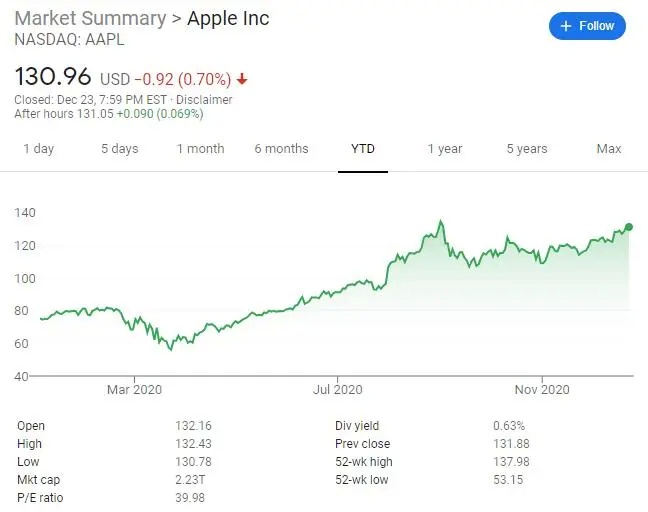The width and height of the screenshot is (648, 512).
Task: Switch to 1 year view
Action: [445, 149]
